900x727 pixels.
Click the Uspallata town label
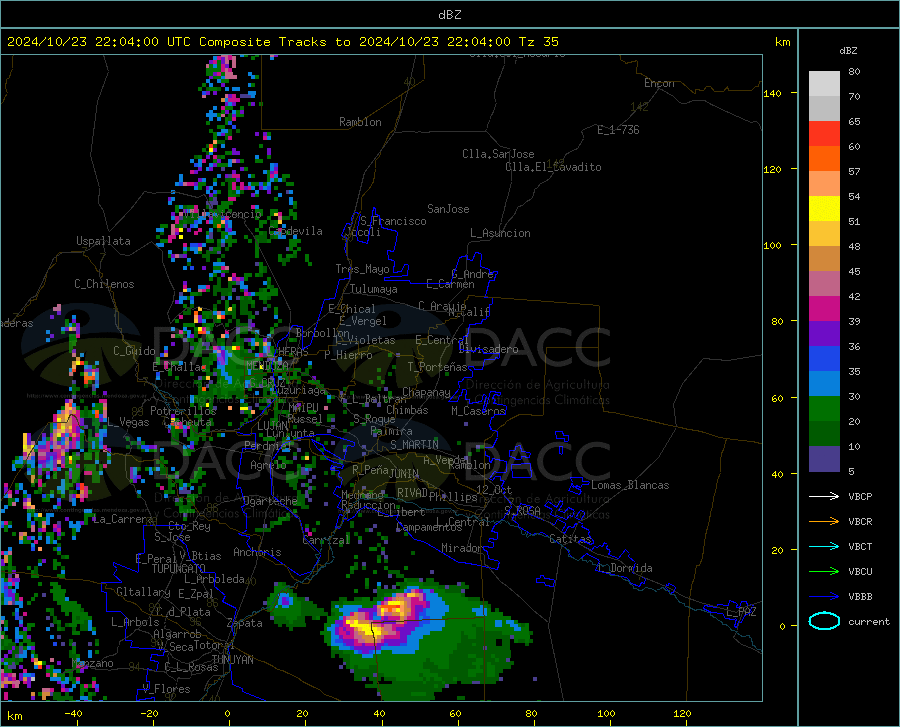(103, 242)
